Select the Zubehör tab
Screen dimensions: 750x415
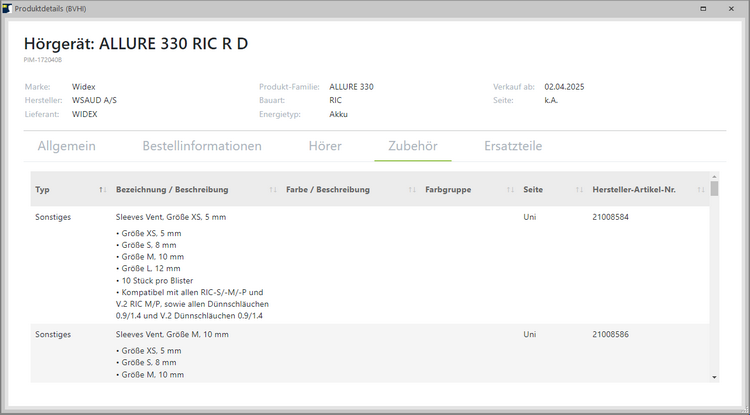pos(413,146)
